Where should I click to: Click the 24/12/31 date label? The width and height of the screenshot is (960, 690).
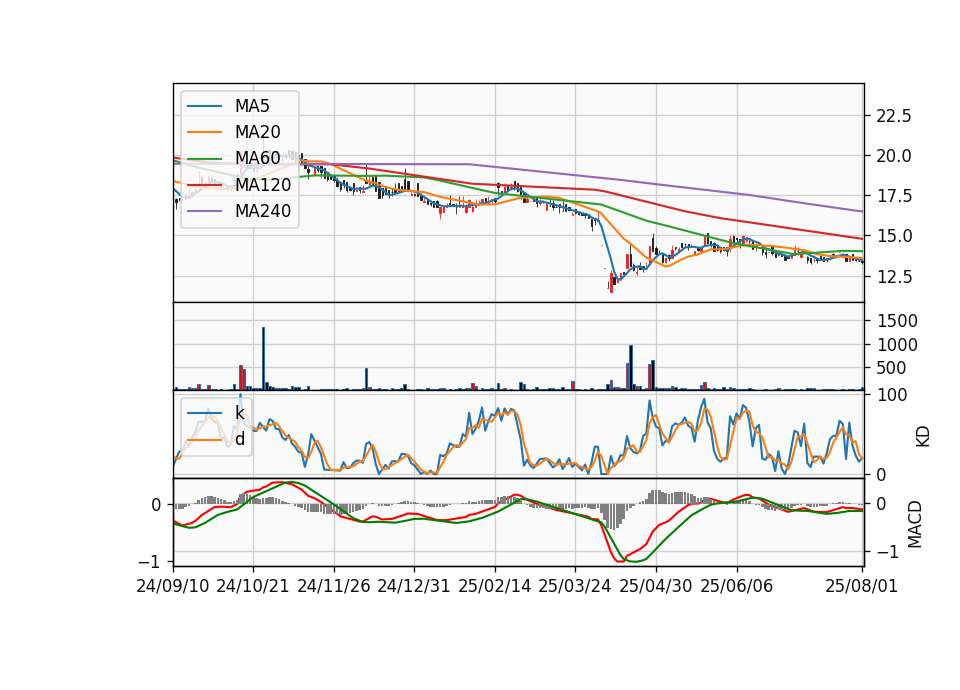pos(413,586)
